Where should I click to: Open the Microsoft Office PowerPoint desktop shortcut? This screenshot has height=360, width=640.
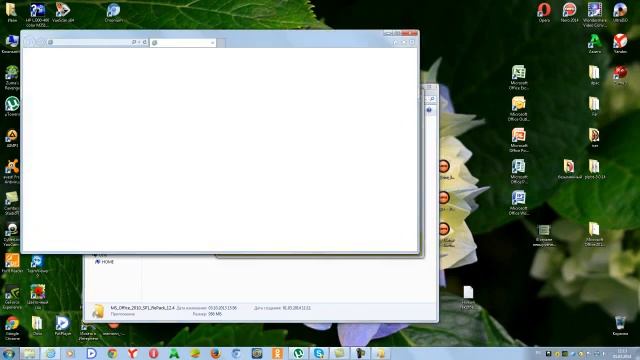519,140
